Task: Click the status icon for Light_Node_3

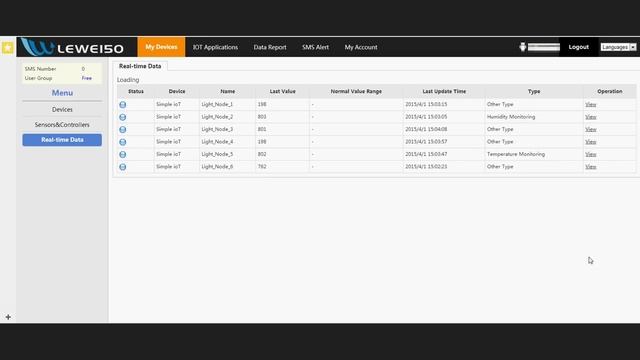Action: click(122, 129)
